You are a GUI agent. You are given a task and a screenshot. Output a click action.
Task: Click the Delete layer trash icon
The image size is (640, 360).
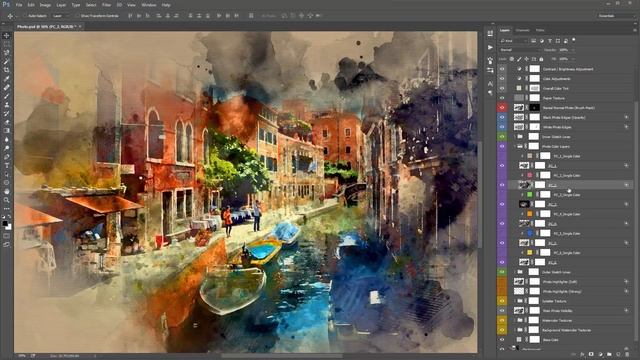[x=627, y=354]
